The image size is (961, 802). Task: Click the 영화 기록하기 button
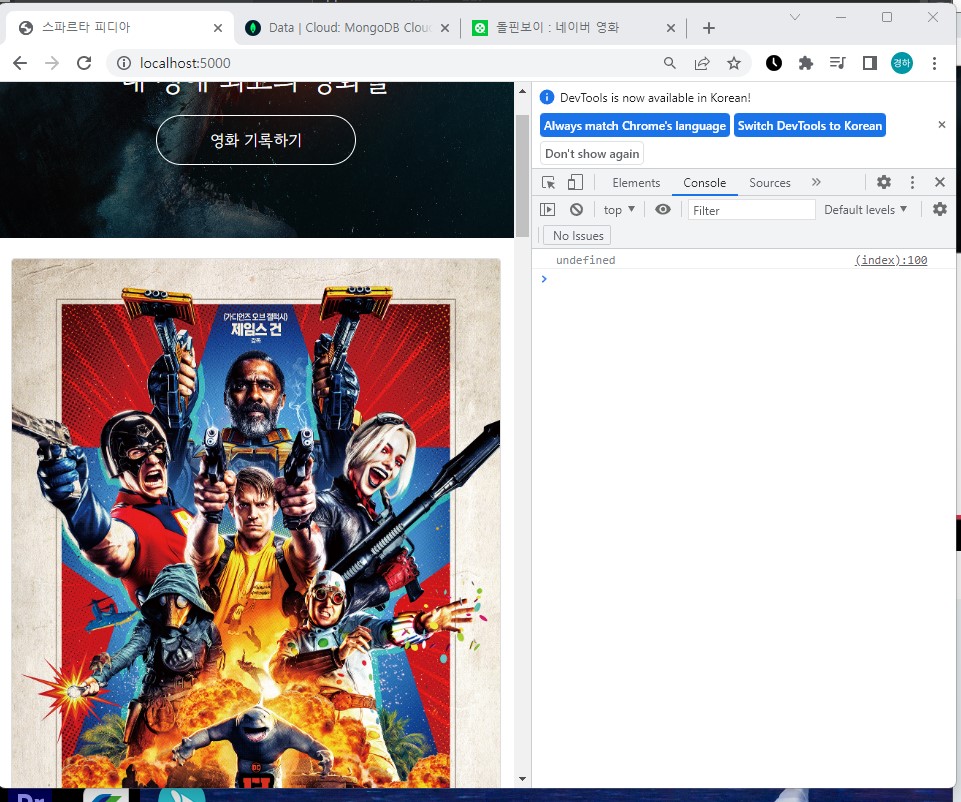click(256, 140)
